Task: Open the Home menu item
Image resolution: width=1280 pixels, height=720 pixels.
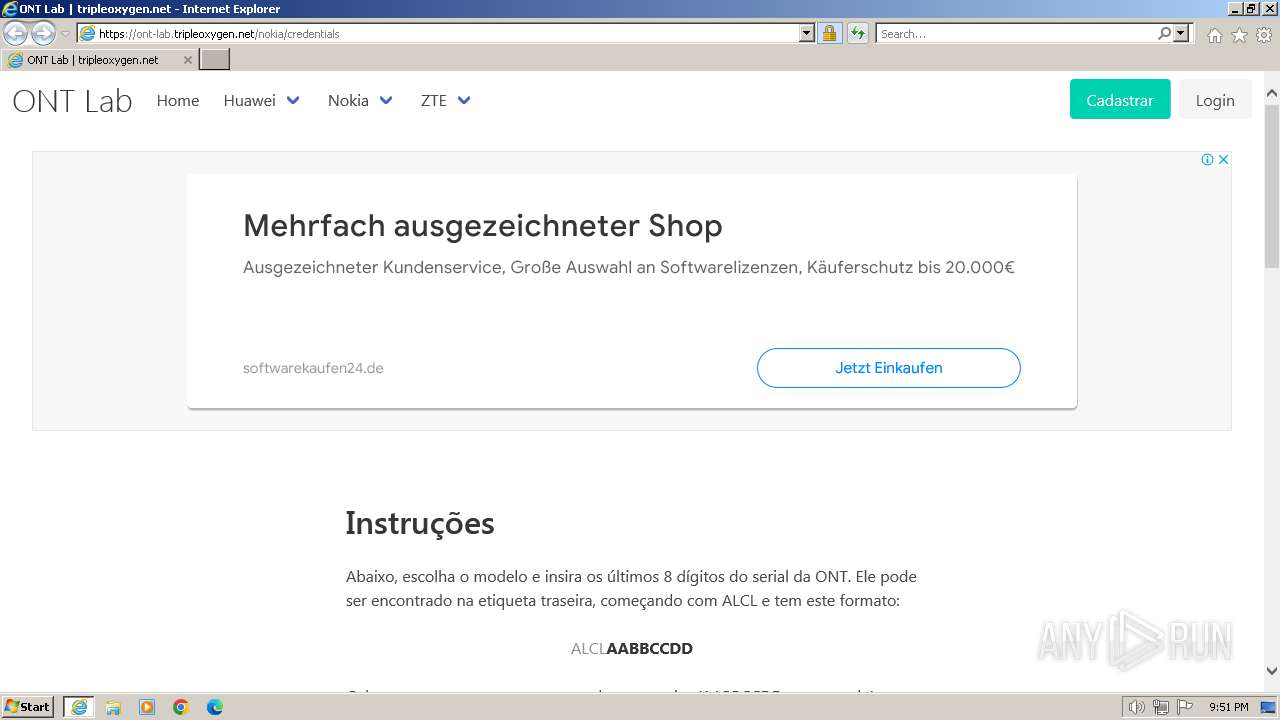Action: (x=178, y=100)
